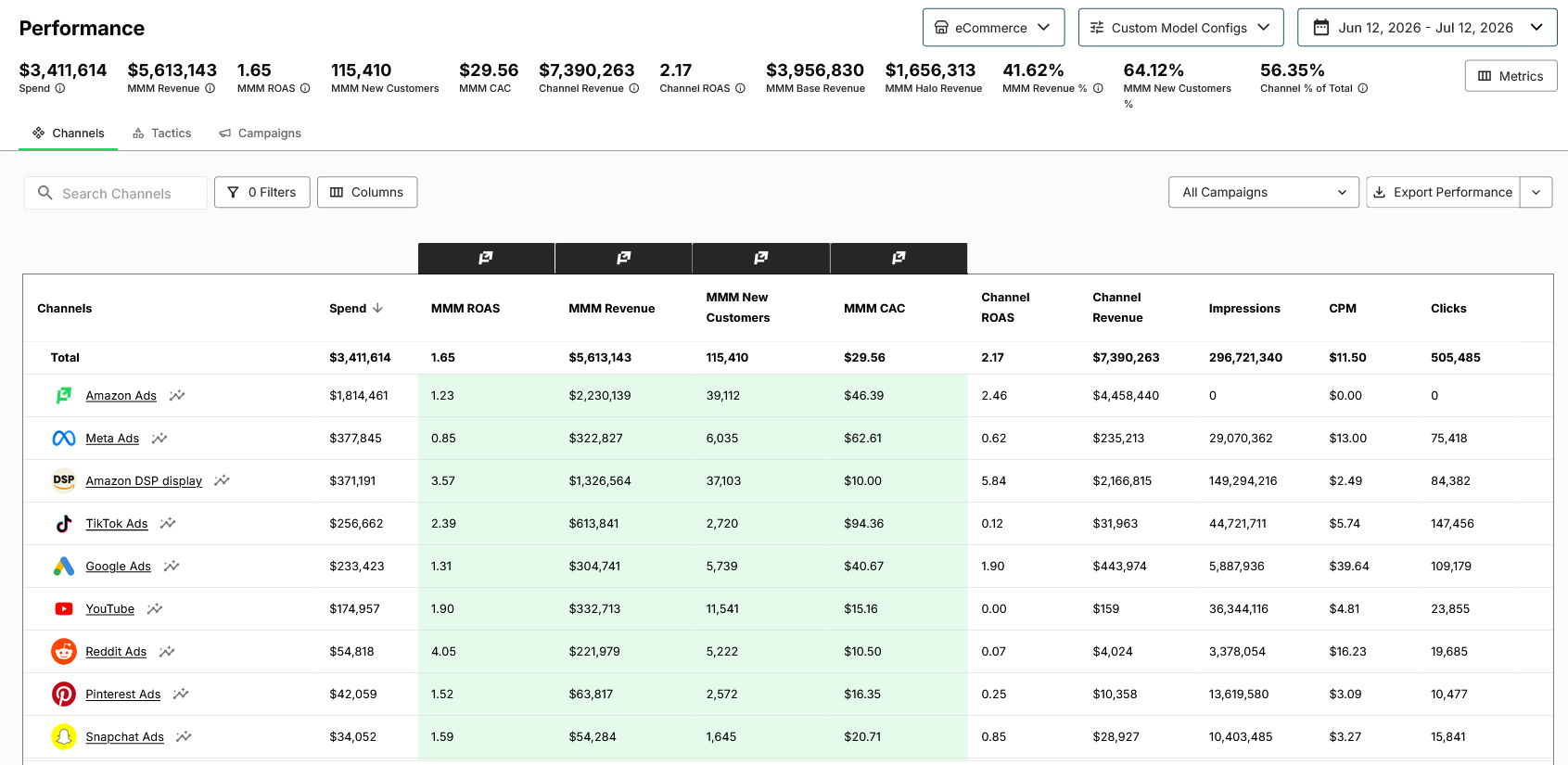Viewport: 1568px width, 765px height.
Task: Open the Reddit Ads channel link
Action: click(116, 652)
